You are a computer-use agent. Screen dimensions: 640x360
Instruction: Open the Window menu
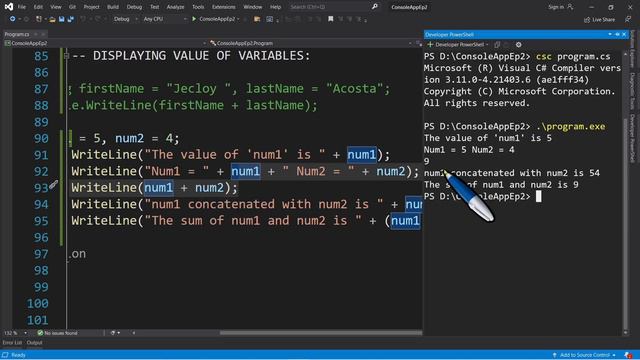click(x=253, y=7)
